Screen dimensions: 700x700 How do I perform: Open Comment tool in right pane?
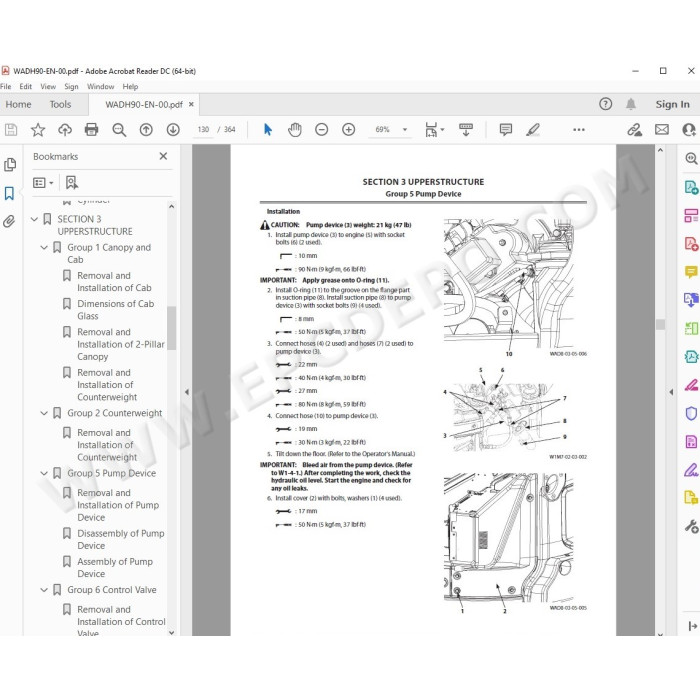[691, 271]
